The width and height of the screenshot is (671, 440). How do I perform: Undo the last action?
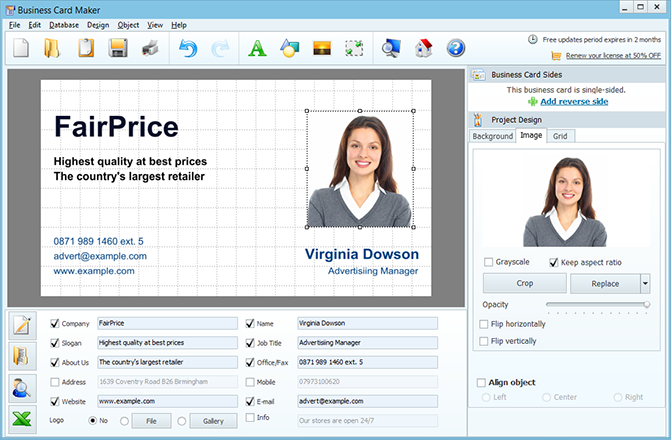coord(188,48)
